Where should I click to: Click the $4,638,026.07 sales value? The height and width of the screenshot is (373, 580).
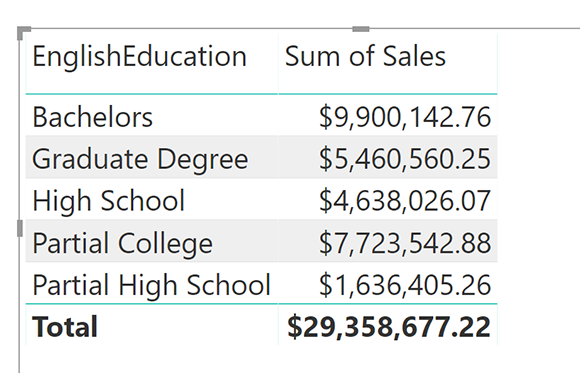[x=405, y=201]
